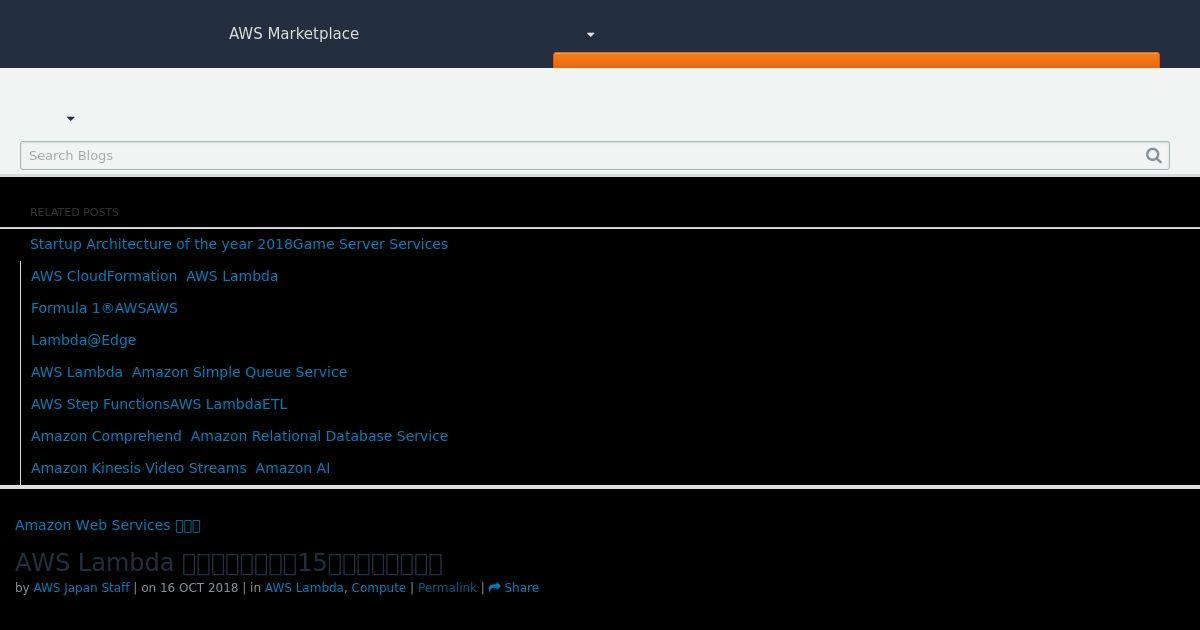Click the Share arrow icon

494,588
